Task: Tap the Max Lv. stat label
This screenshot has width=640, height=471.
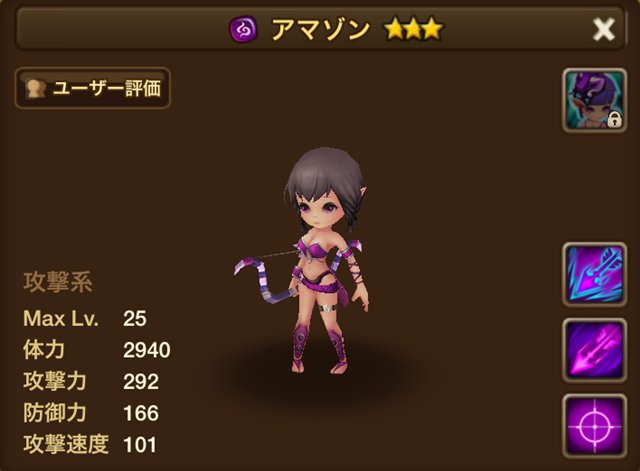Action: [x=61, y=318]
